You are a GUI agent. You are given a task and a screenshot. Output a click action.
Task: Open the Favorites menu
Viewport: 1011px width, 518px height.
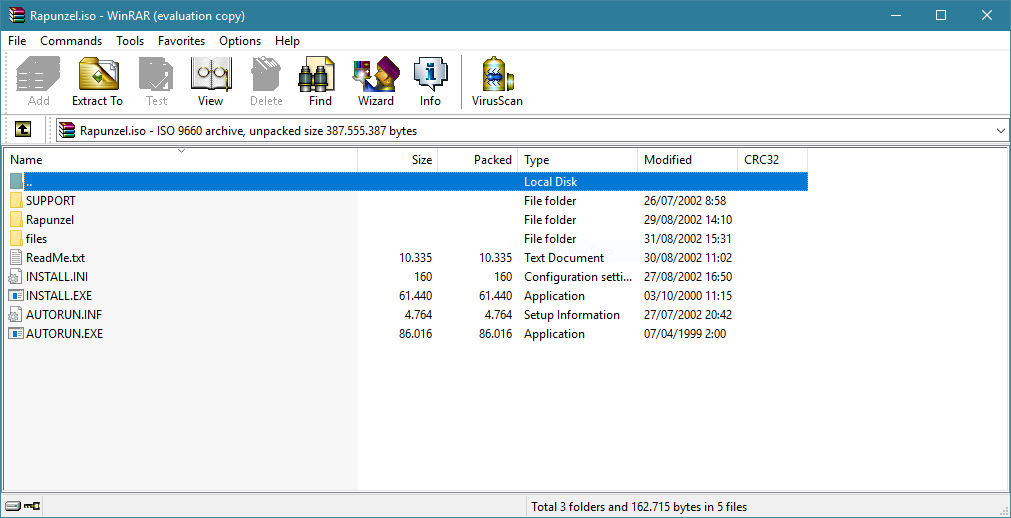[x=181, y=41]
